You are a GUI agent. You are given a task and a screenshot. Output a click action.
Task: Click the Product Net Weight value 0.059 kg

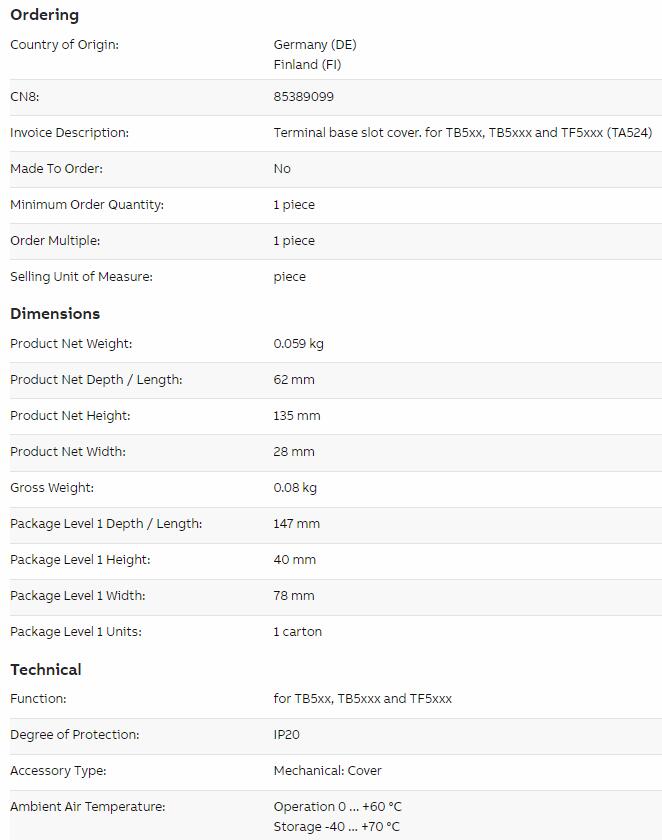coord(298,343)
